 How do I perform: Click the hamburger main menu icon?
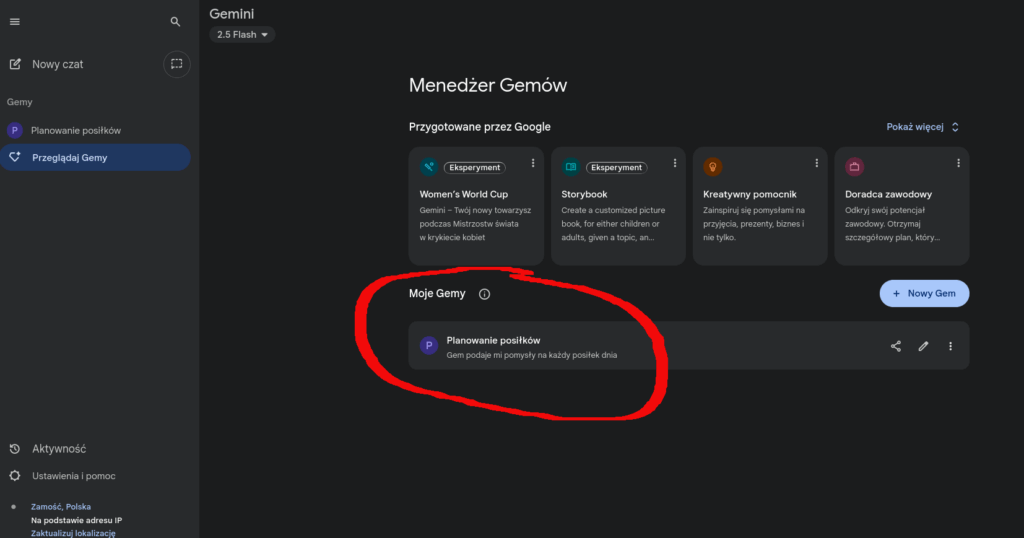tap(15, 22)
